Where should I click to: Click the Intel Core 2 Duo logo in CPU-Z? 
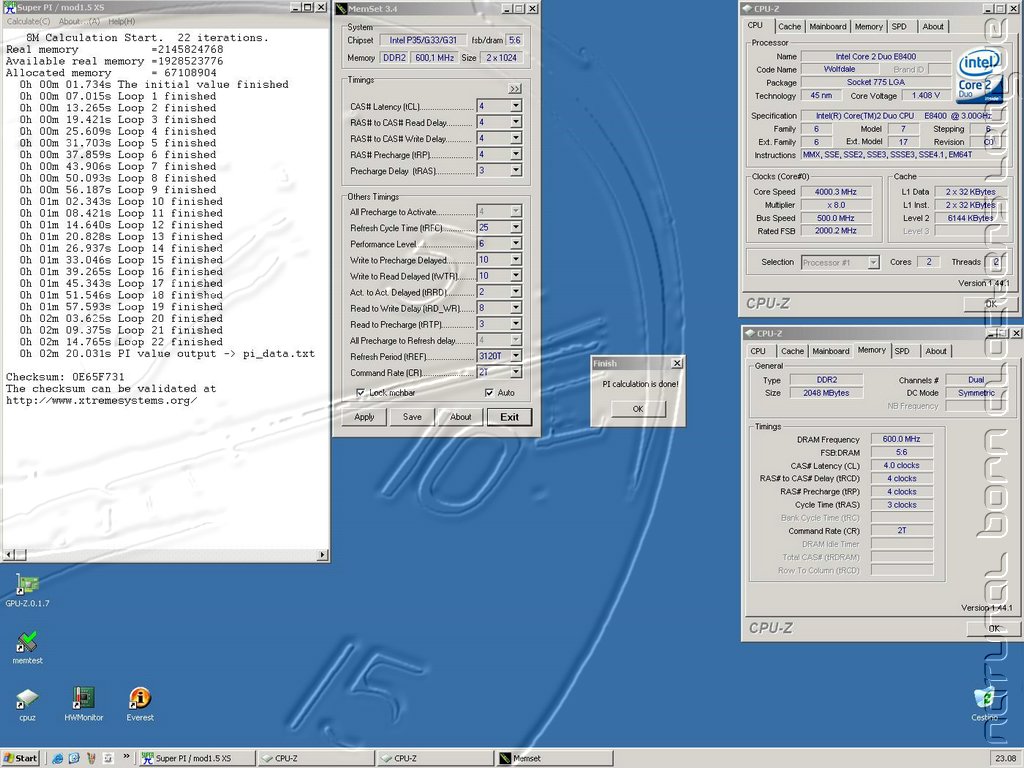979,76
